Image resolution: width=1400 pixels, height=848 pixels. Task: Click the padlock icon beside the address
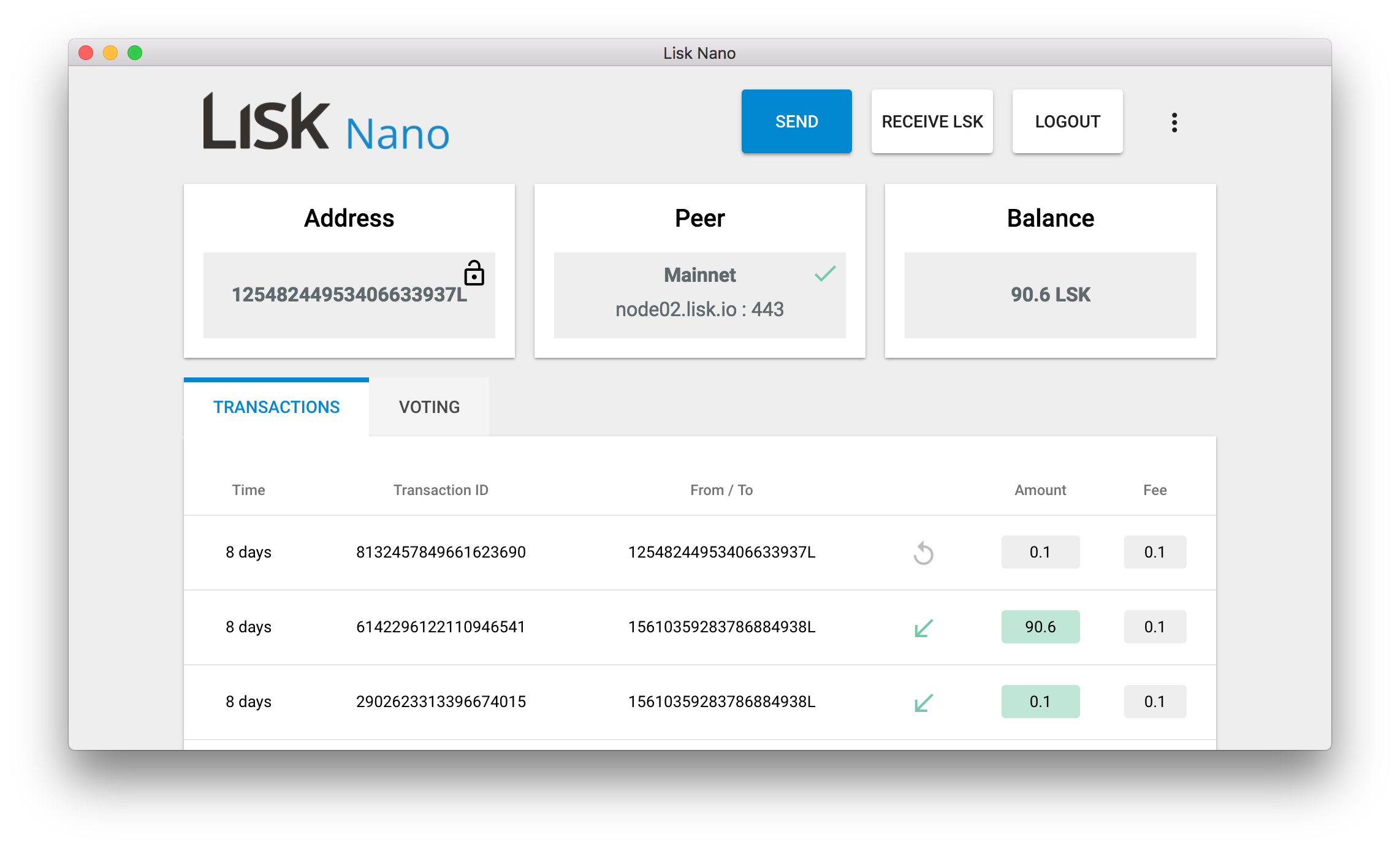coord(474,273)
